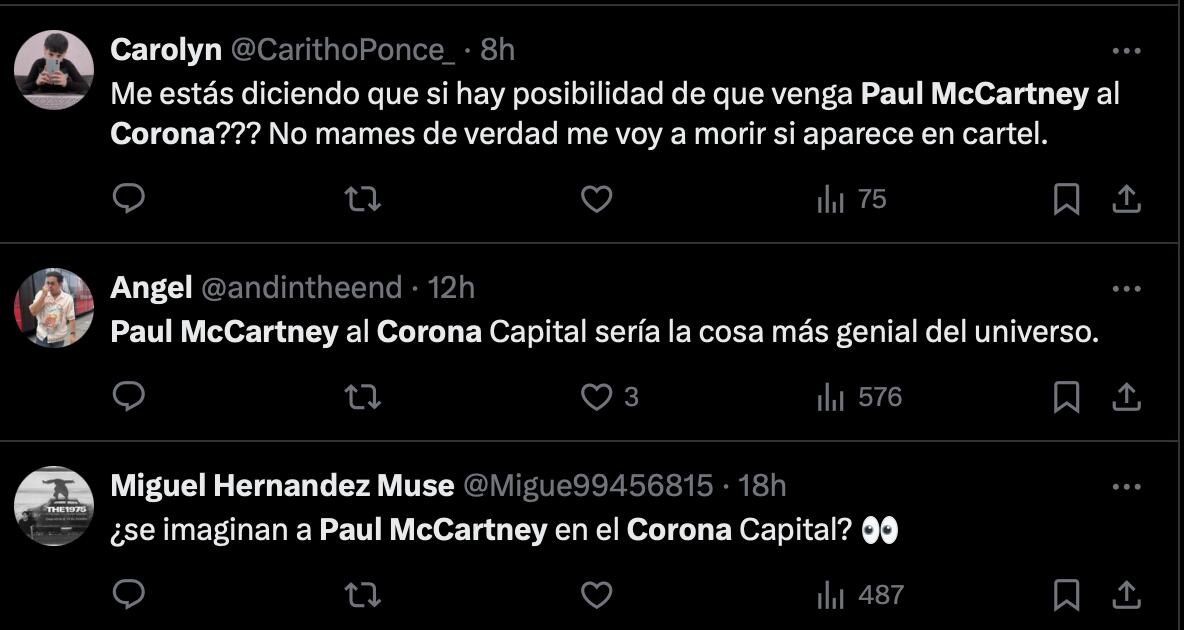1184x630 pixels.
Task: Like Carolyn's tweet about Corona
Action: point(596,200)
